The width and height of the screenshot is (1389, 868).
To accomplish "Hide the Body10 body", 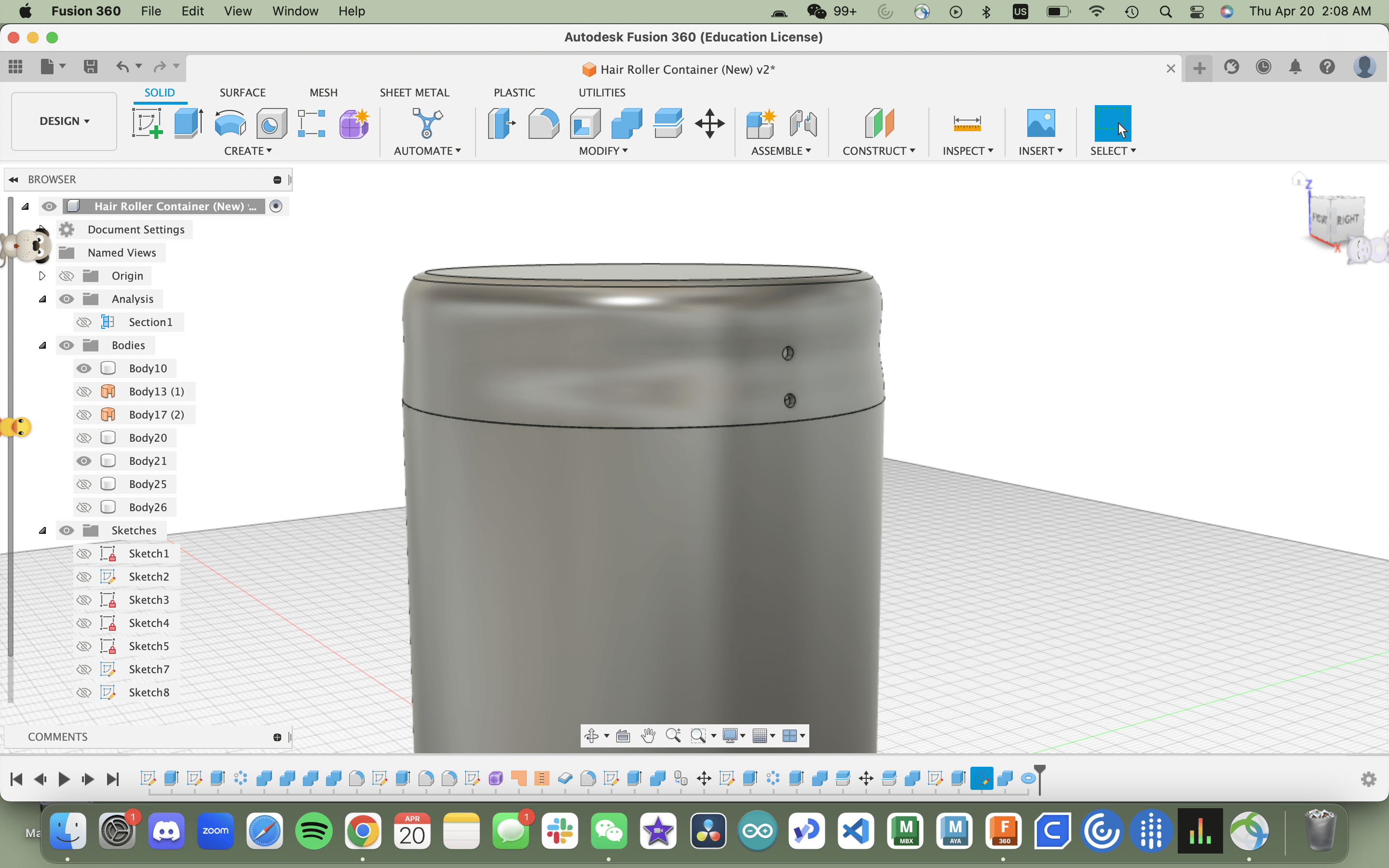I will pos(84,368).
